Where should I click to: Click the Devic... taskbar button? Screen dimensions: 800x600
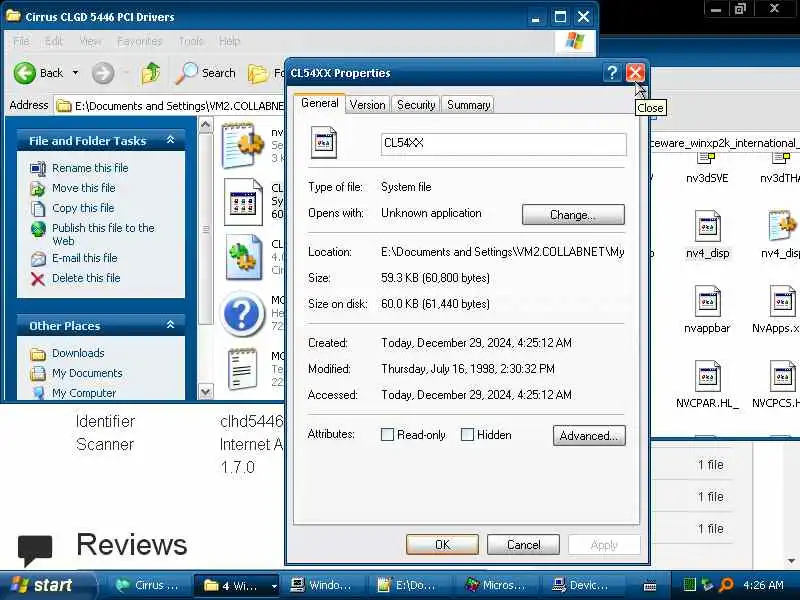[581, 586]
